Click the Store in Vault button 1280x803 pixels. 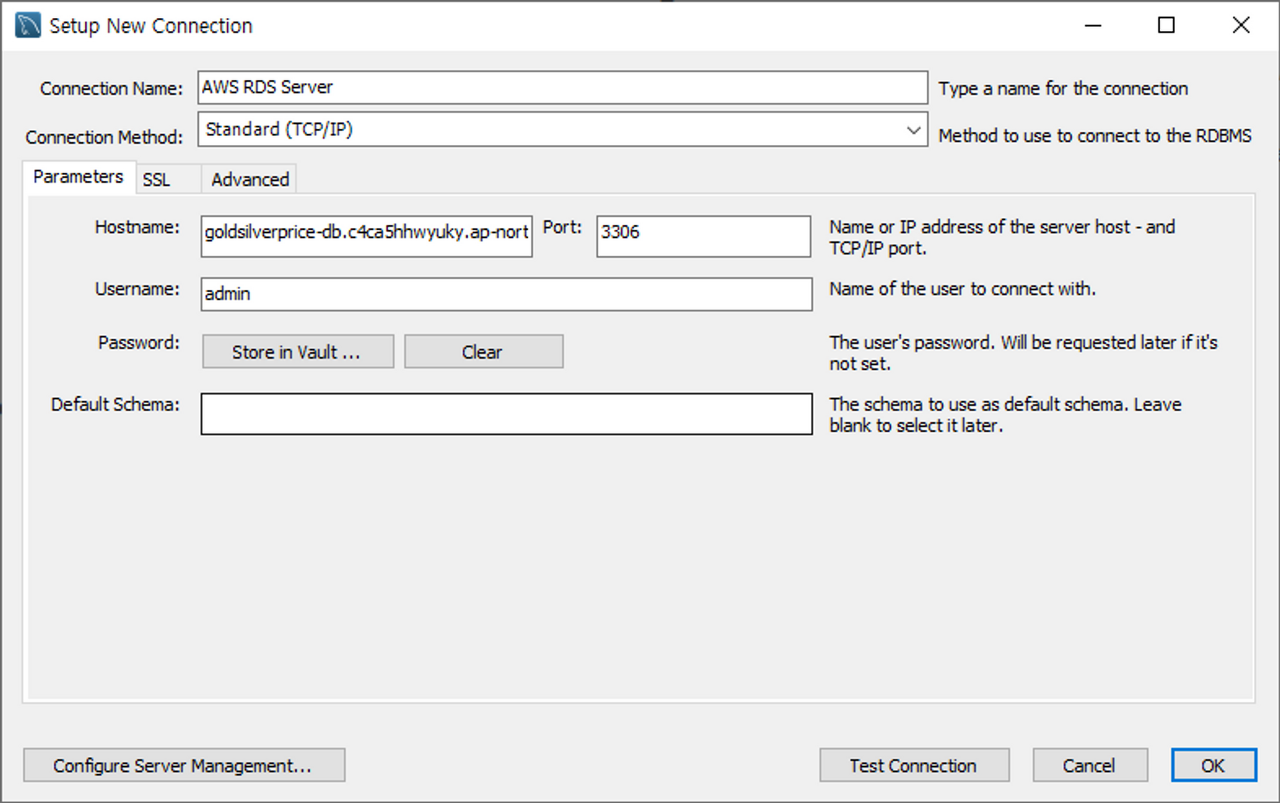[298, 352]
